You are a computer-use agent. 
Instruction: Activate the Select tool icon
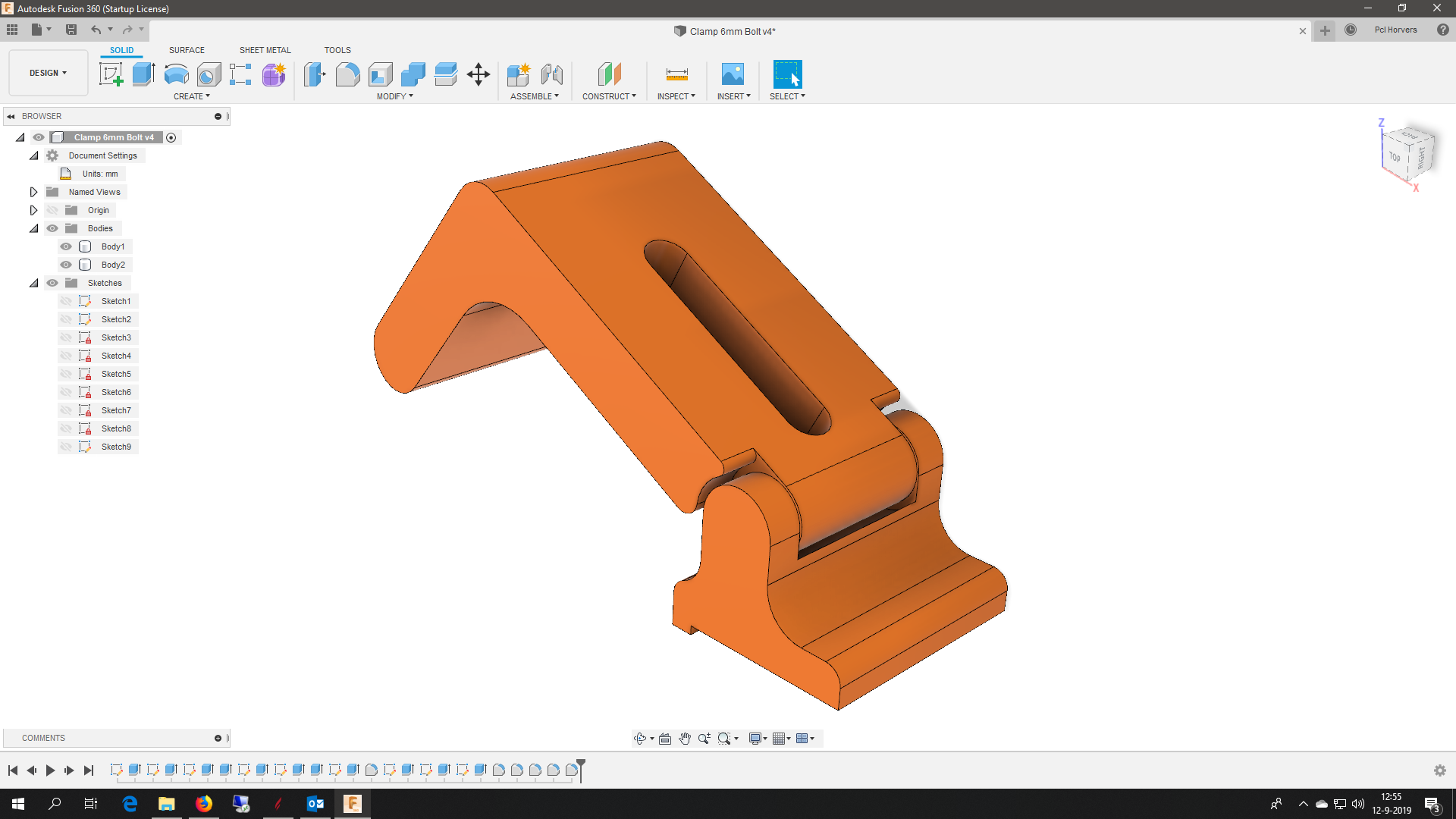[x=787, y=74]
